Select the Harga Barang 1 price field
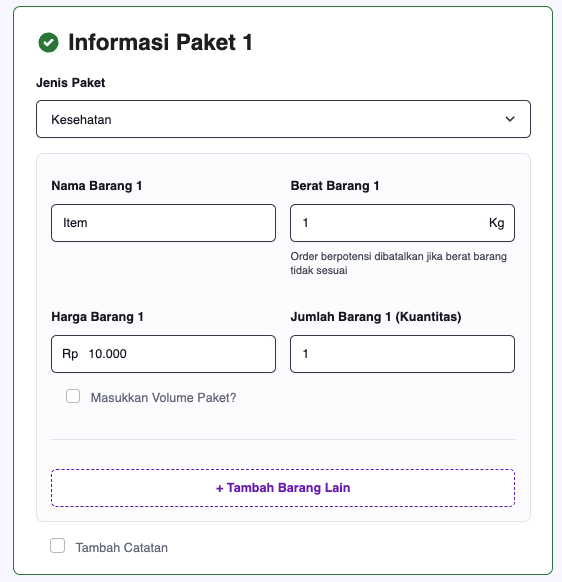The width and height of the screenshot is (562, 582). click(x=163, y=354)
